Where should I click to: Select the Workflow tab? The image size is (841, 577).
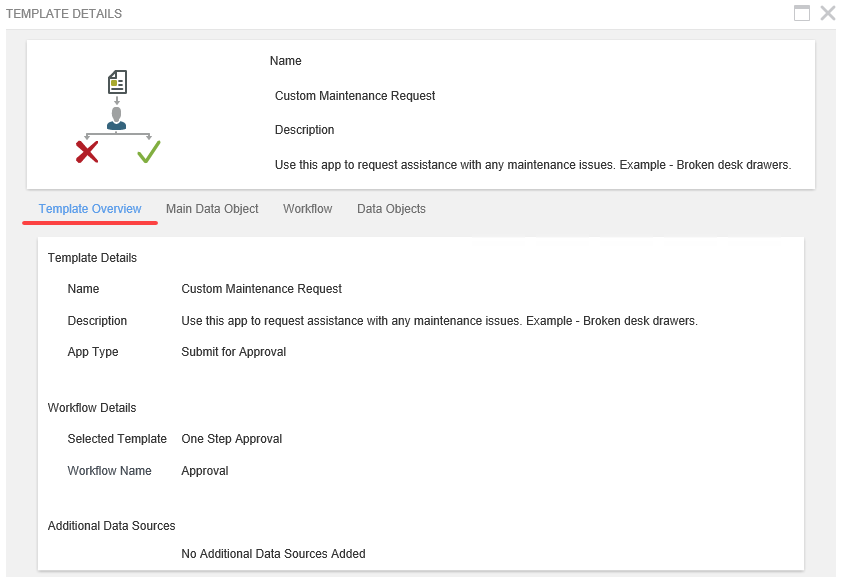click(307, 209)
